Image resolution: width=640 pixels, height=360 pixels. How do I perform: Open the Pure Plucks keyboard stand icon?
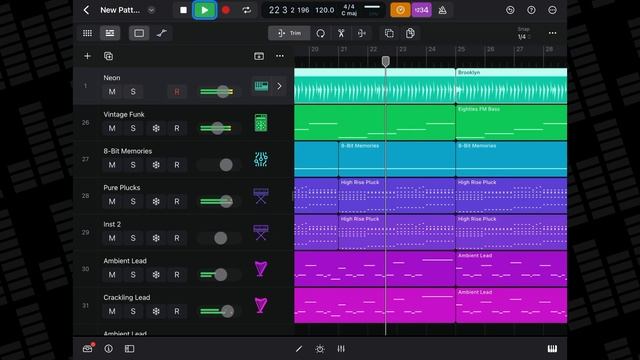click(x=261, y=196)
